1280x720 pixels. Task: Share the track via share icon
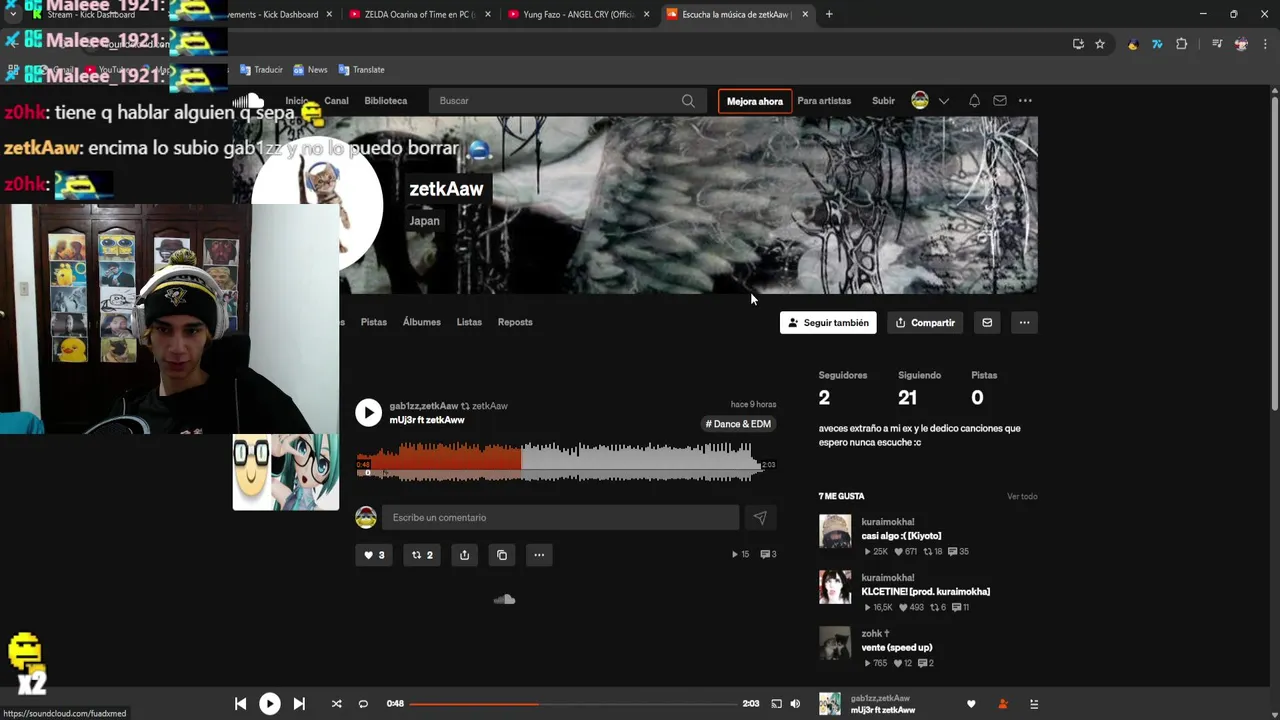(x=464, y=555)
